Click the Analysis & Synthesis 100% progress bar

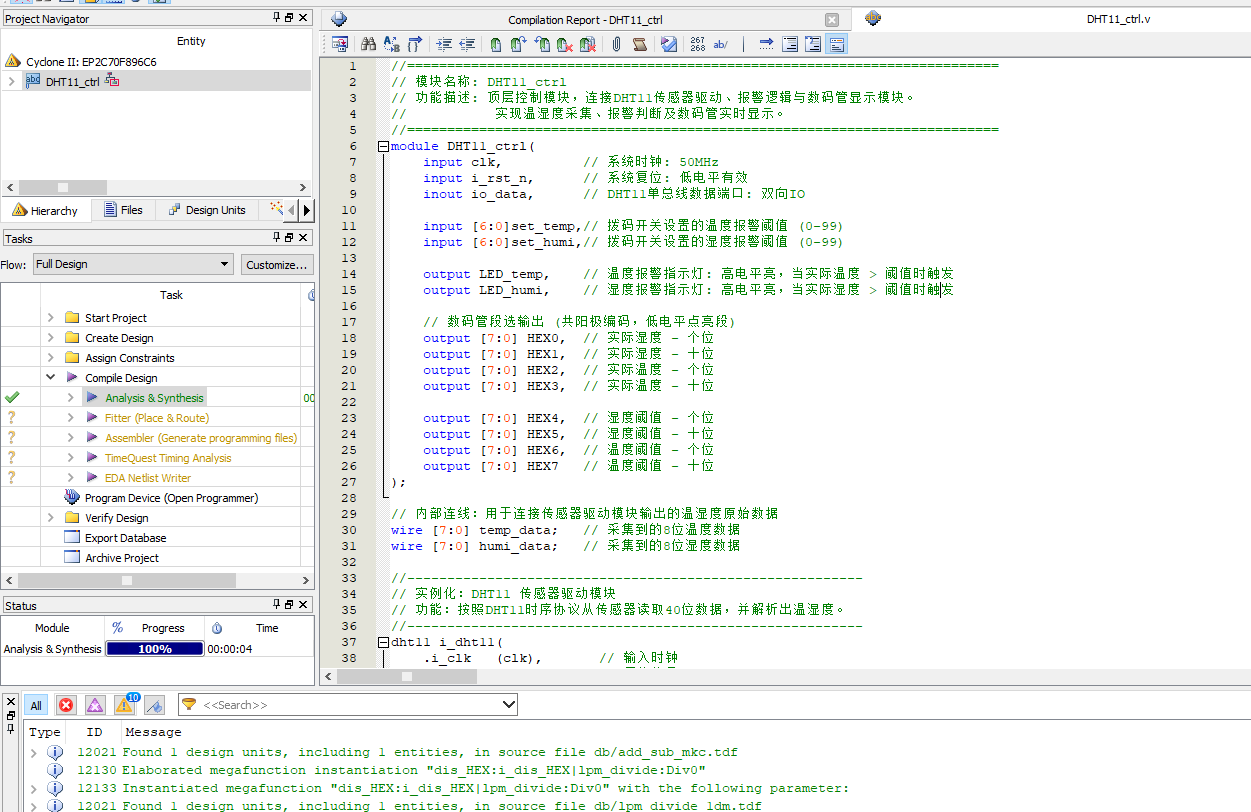(x=154, y=648)
